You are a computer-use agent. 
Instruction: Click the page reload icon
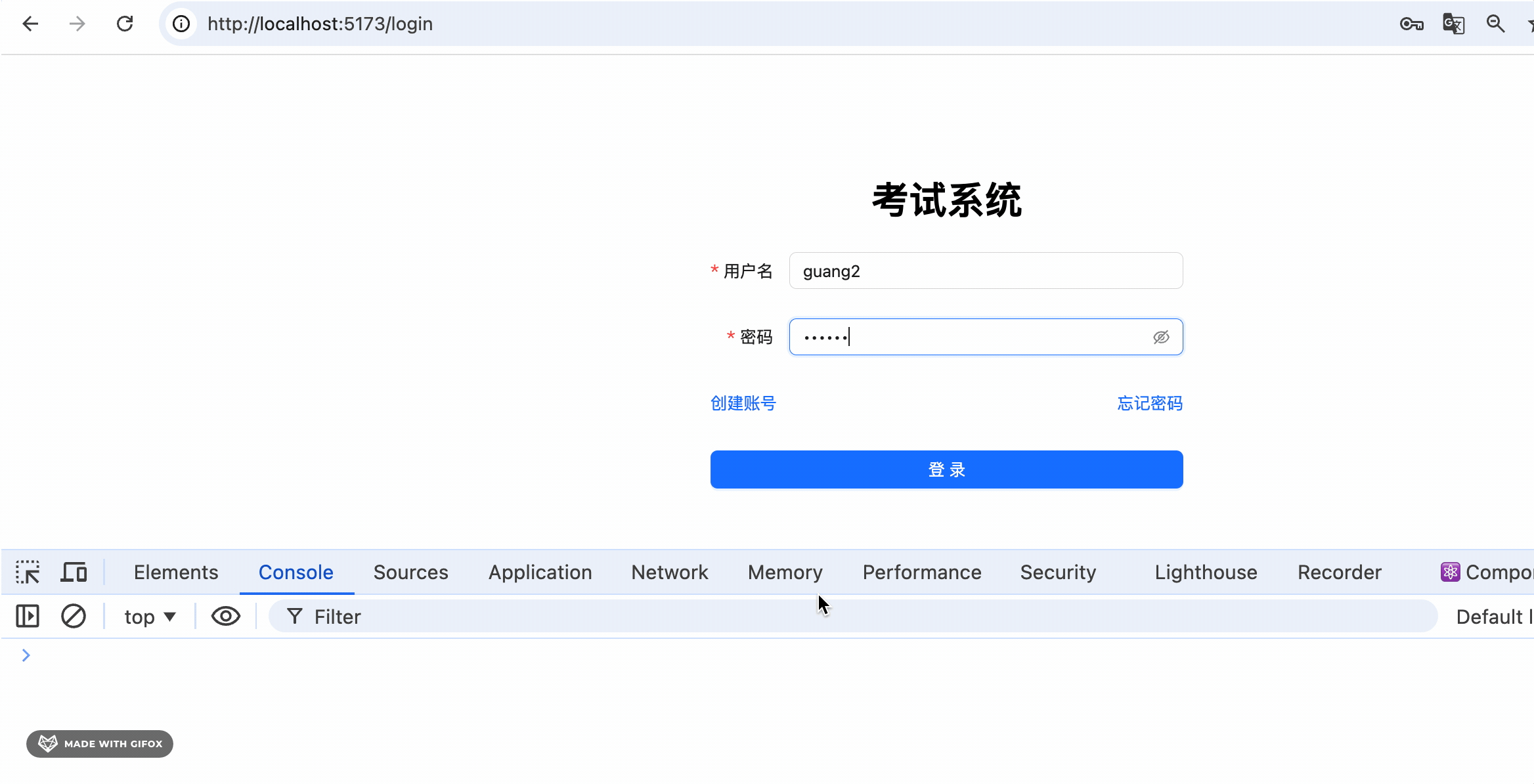125,24
